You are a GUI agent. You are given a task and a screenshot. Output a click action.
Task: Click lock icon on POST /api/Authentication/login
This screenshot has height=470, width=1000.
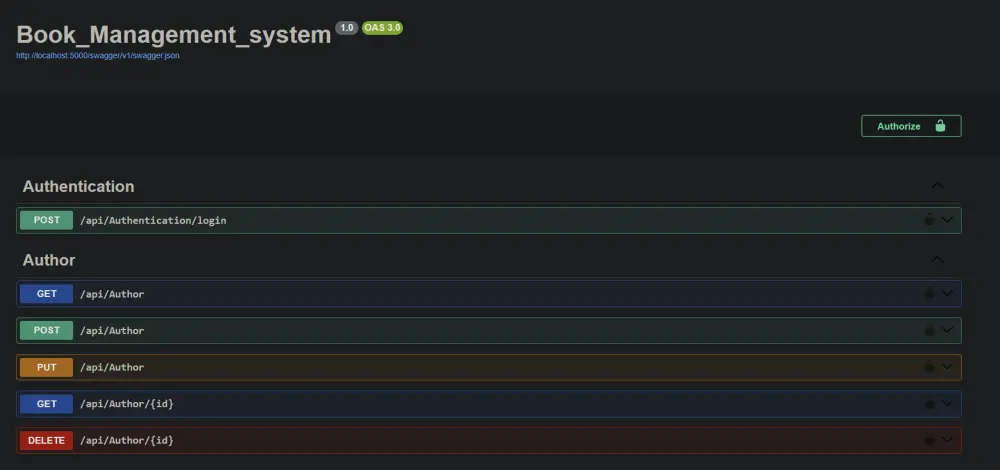click(930, 220)
